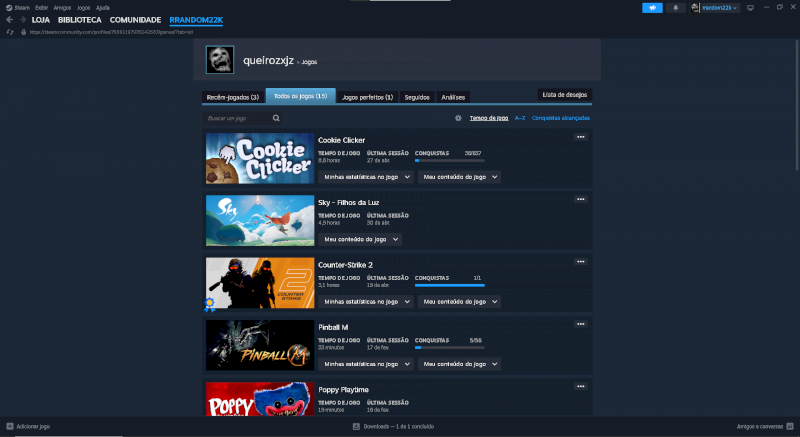Sort games A–Z
The height and width of the screenshot is (437, 800).
coord(519,118)
